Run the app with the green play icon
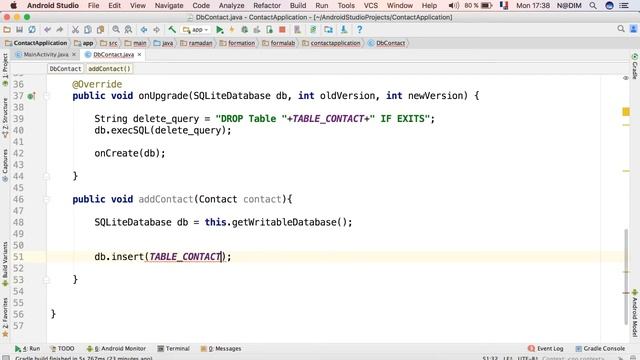This screenshot has width=640, height=360. coord(220,29)
